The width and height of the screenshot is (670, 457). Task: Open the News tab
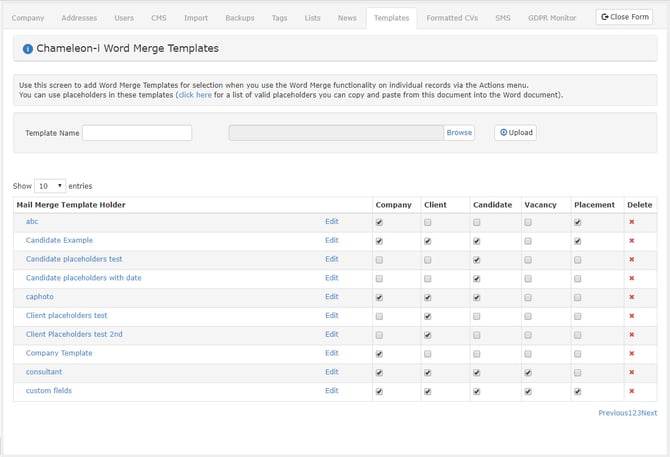point(347,18)
